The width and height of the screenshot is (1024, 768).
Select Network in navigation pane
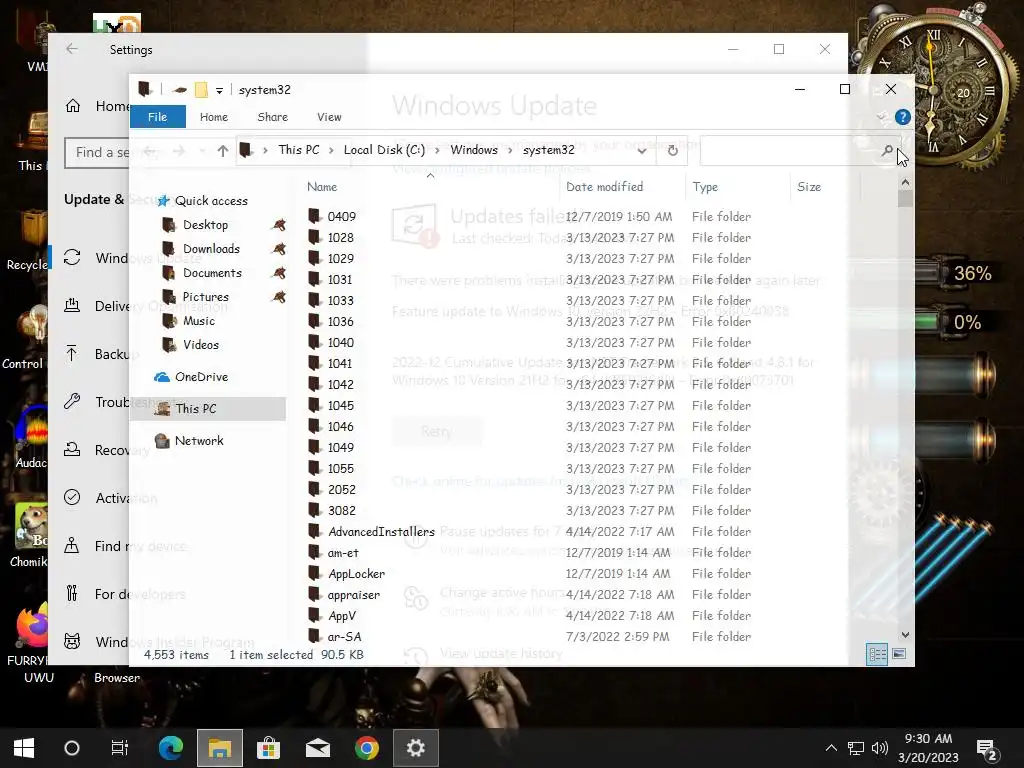pos(199,441)
